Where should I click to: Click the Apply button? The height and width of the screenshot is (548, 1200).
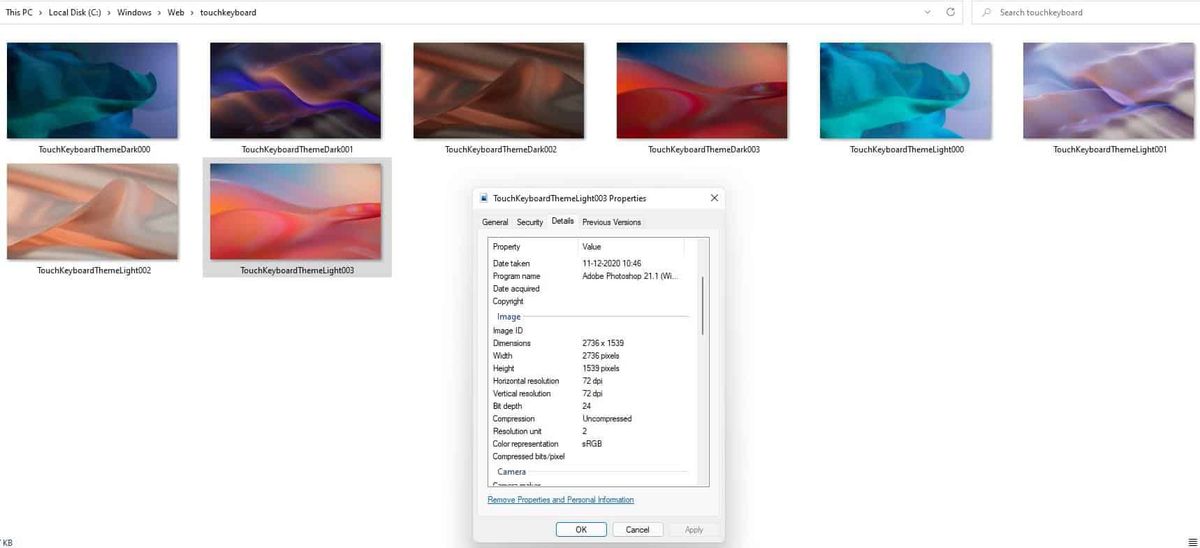[694, 529]
